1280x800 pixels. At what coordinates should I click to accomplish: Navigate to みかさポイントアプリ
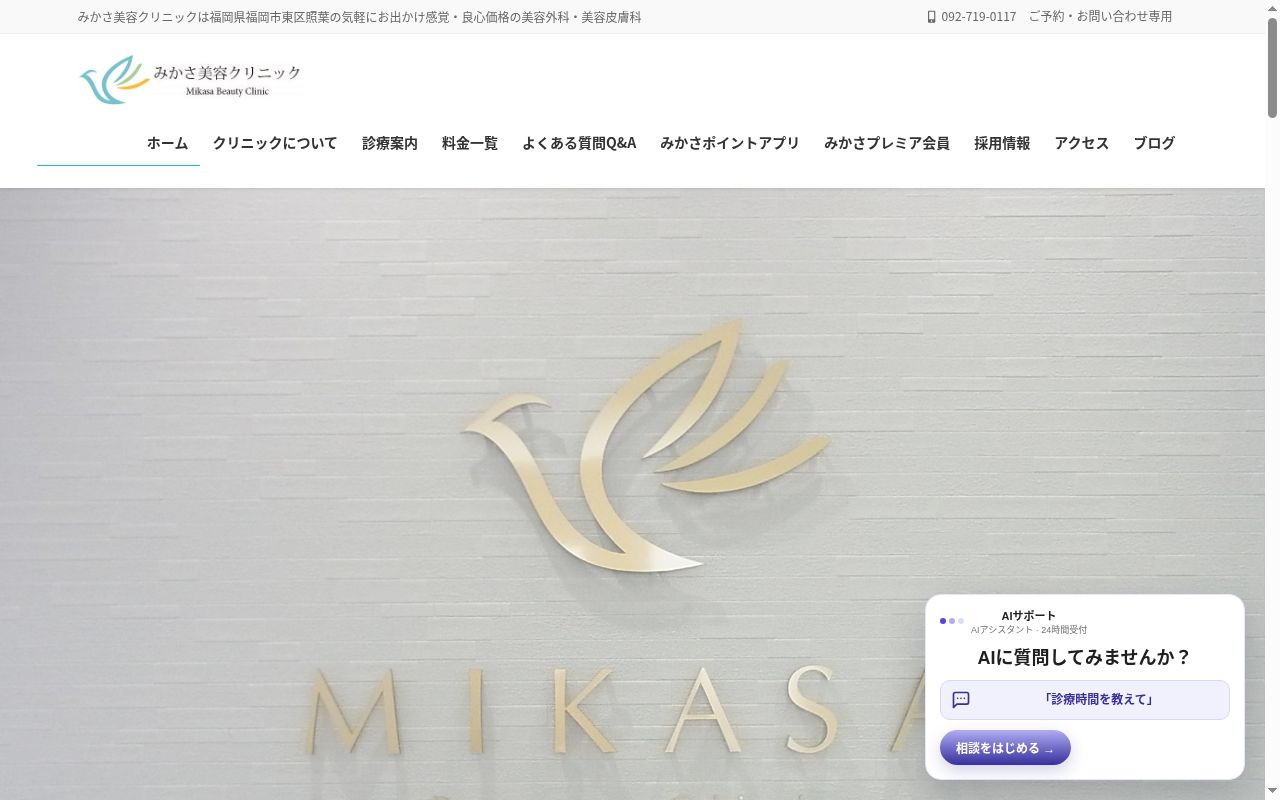click(730, 143)
